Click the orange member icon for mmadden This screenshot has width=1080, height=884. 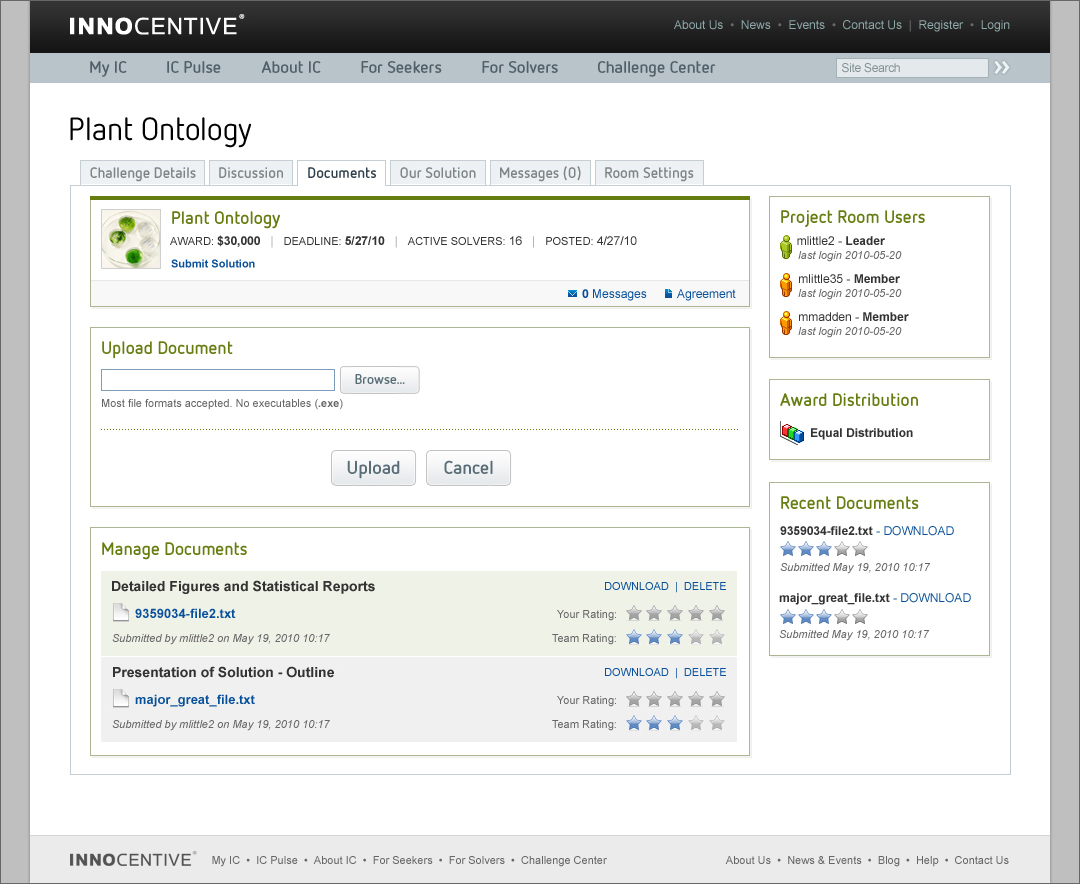786,322
